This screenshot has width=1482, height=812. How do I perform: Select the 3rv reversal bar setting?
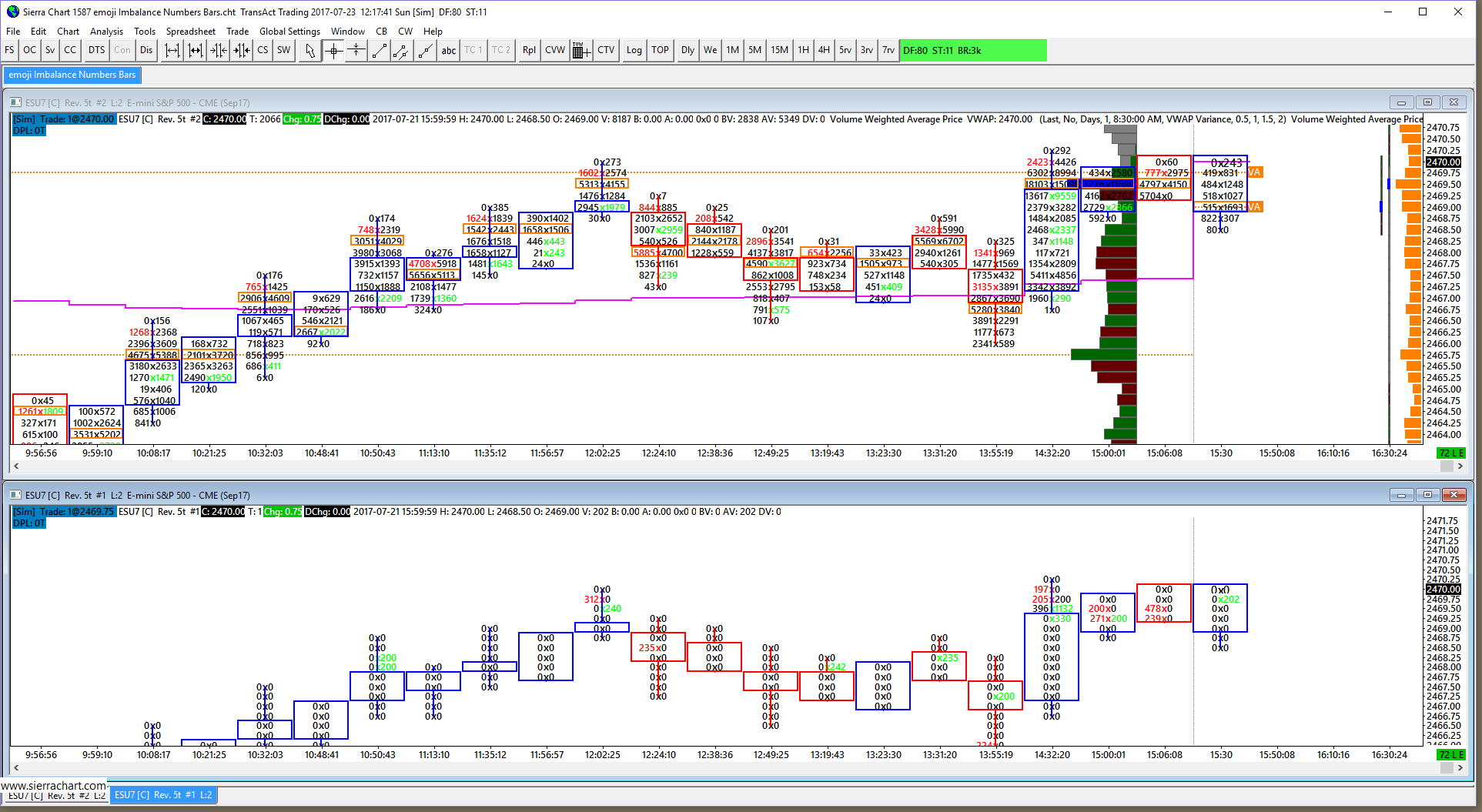pos(867,50)
